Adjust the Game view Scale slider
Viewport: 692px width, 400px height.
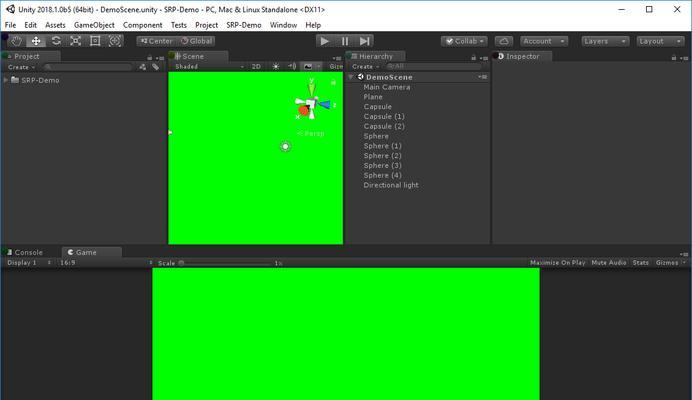click(225, 263)
